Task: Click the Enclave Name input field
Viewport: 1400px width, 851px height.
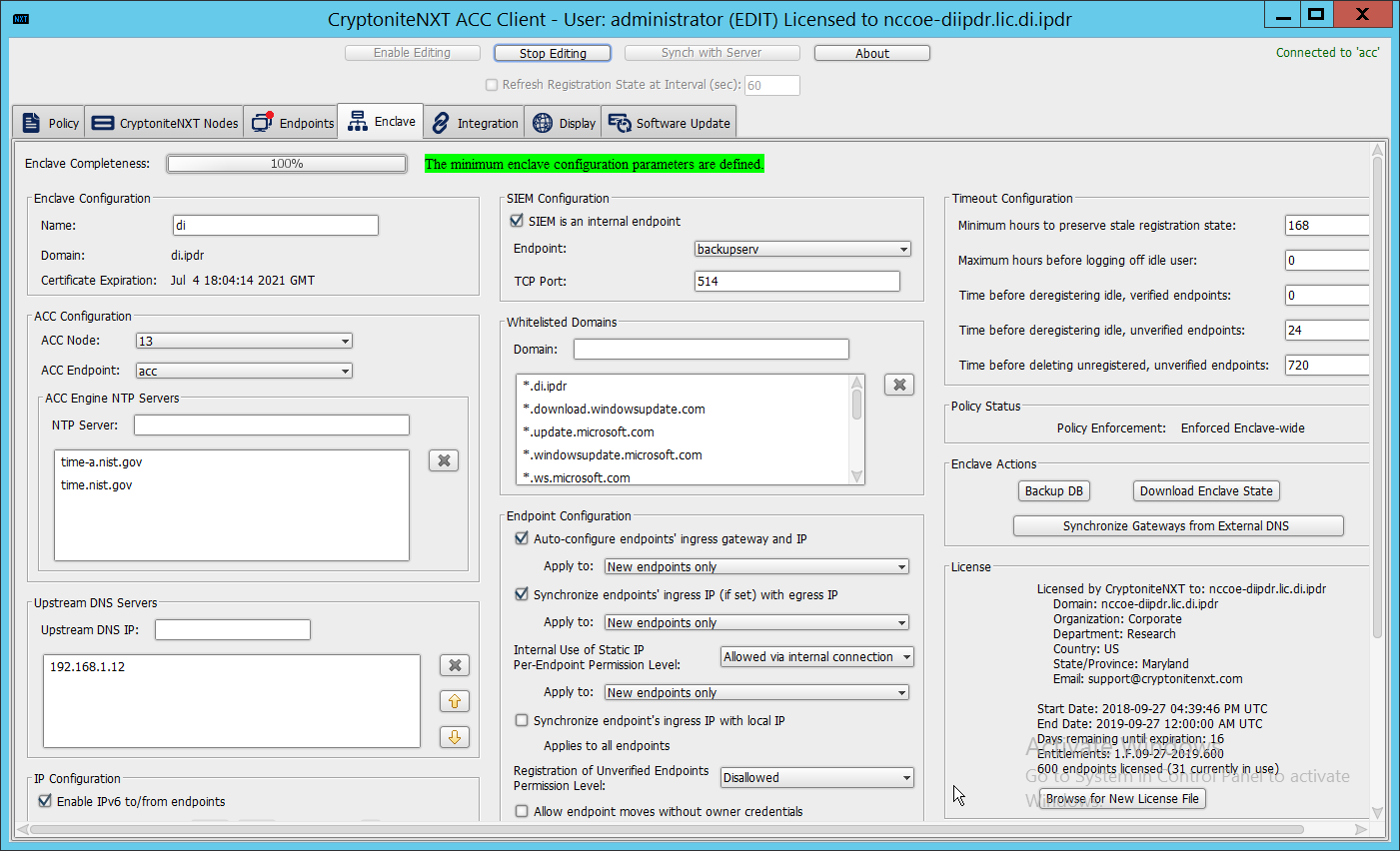Action: pyautogui.click(x=276, y=225)
